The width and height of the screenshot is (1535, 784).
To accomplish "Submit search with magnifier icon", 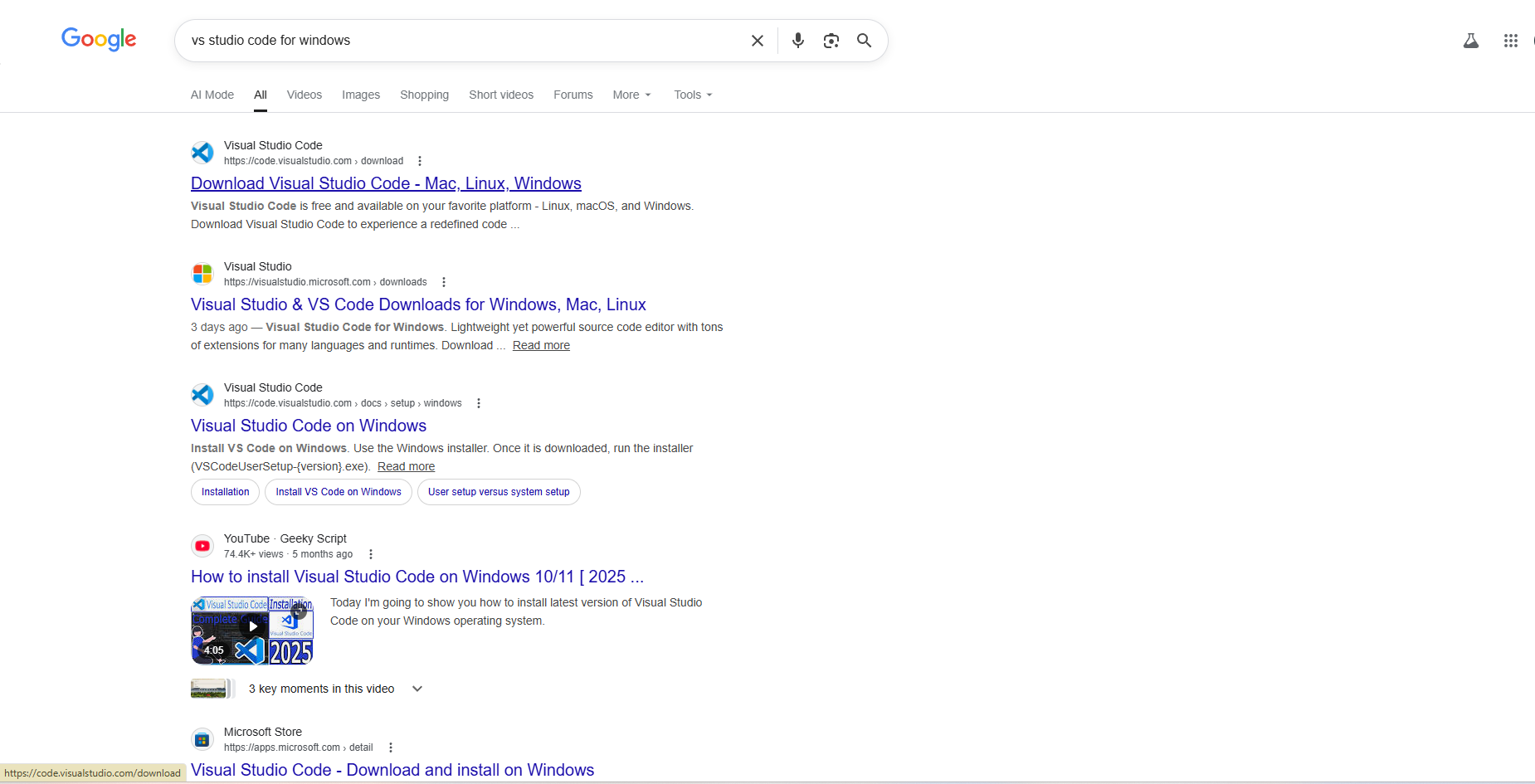I will pyautogui.click(x=864, y=41).
